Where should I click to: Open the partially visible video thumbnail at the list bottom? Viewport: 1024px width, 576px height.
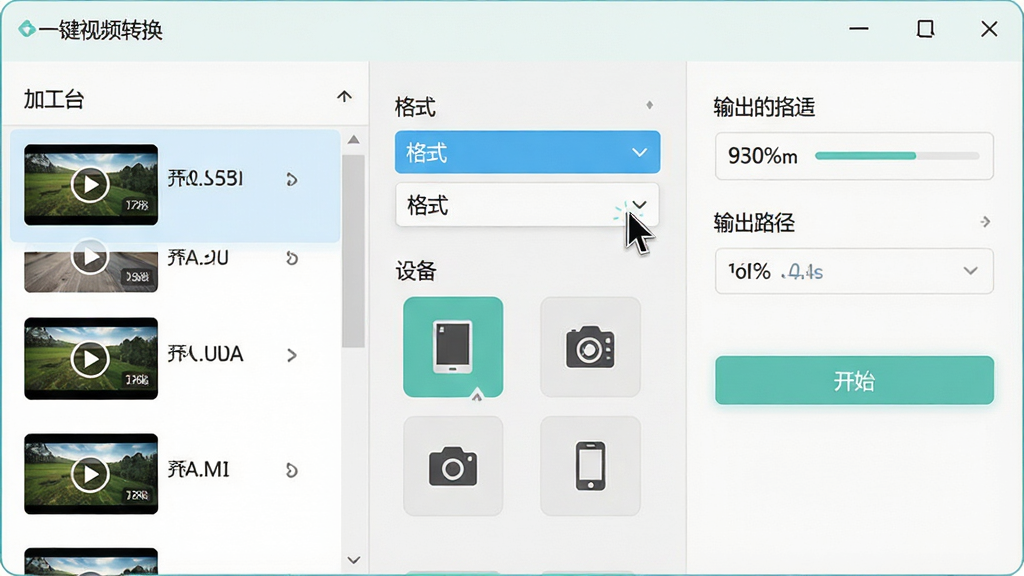91,561
